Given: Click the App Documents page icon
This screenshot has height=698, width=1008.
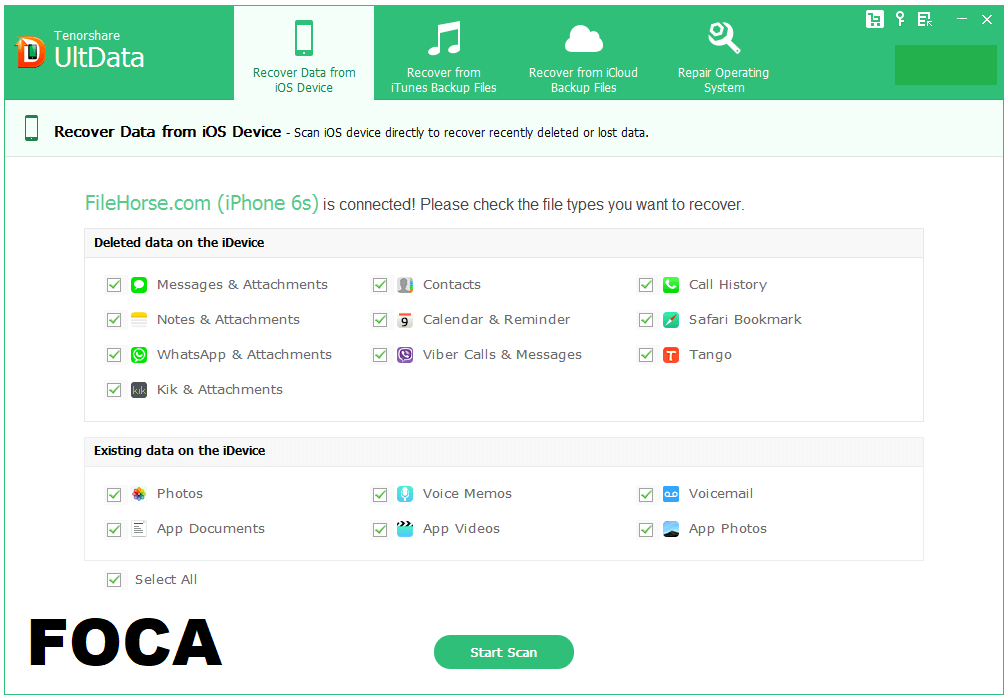Looking at the screenshot, I should 139,529.
